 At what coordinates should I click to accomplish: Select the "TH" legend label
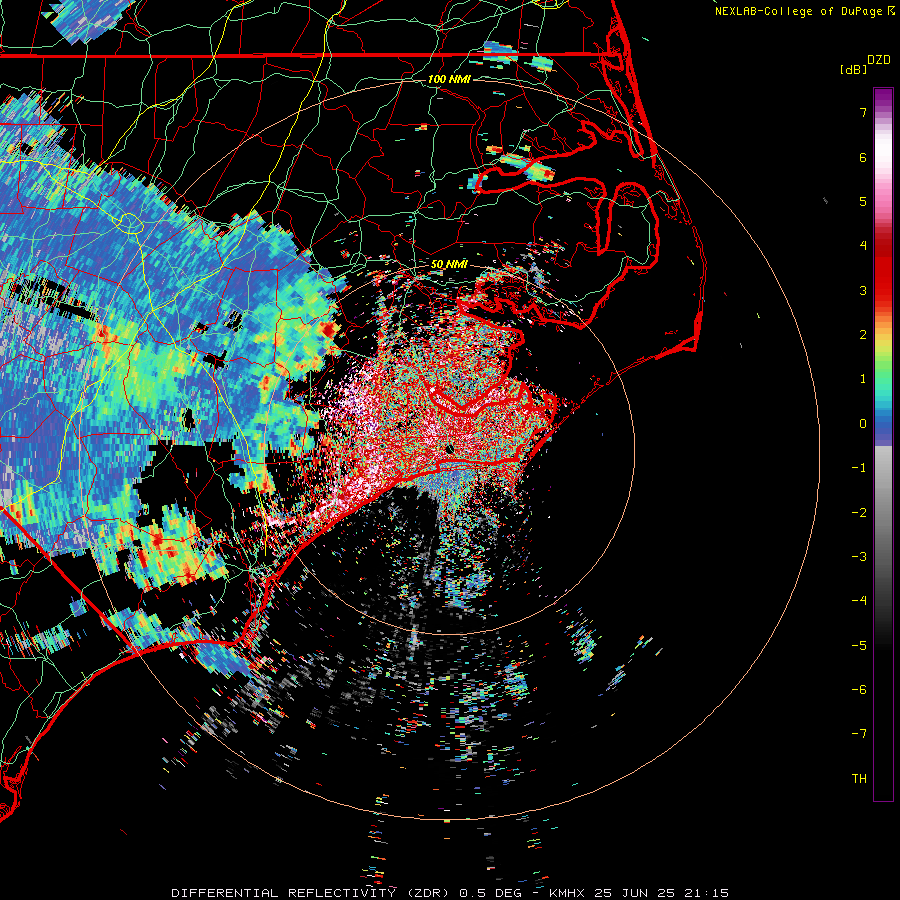click(859, 779)
